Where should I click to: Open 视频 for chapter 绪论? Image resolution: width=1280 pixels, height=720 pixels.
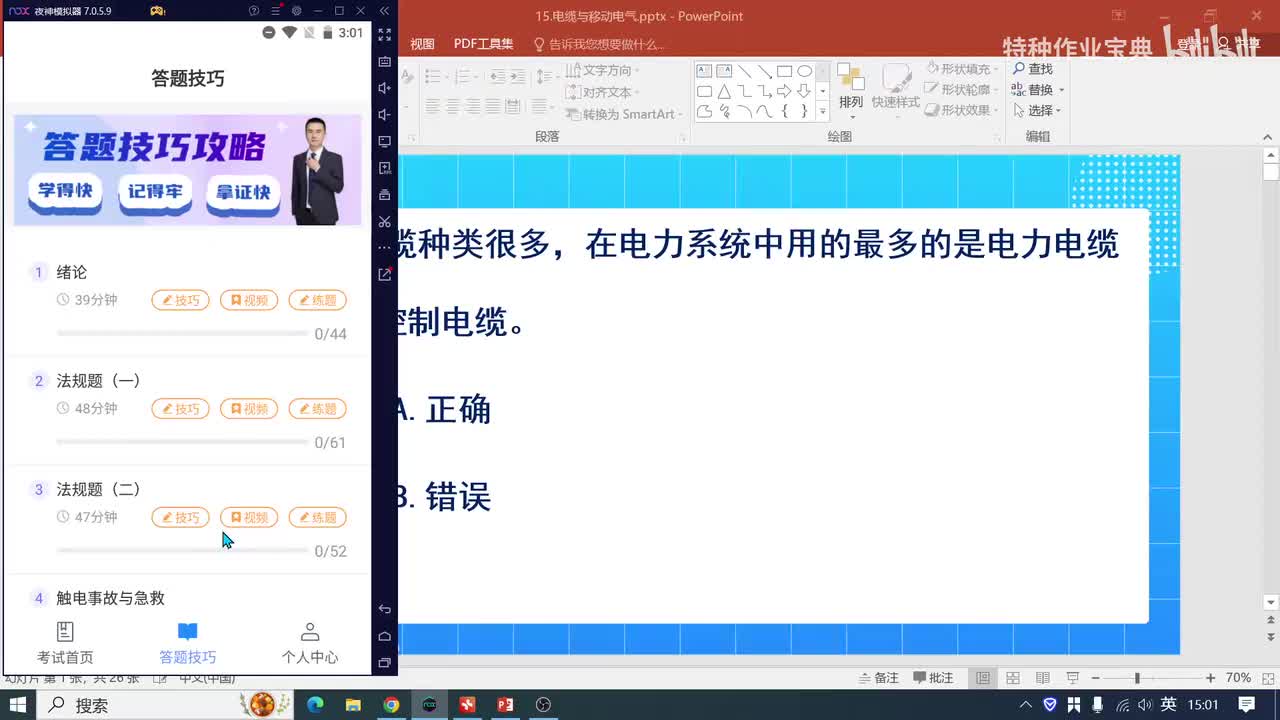click(249, 300)
